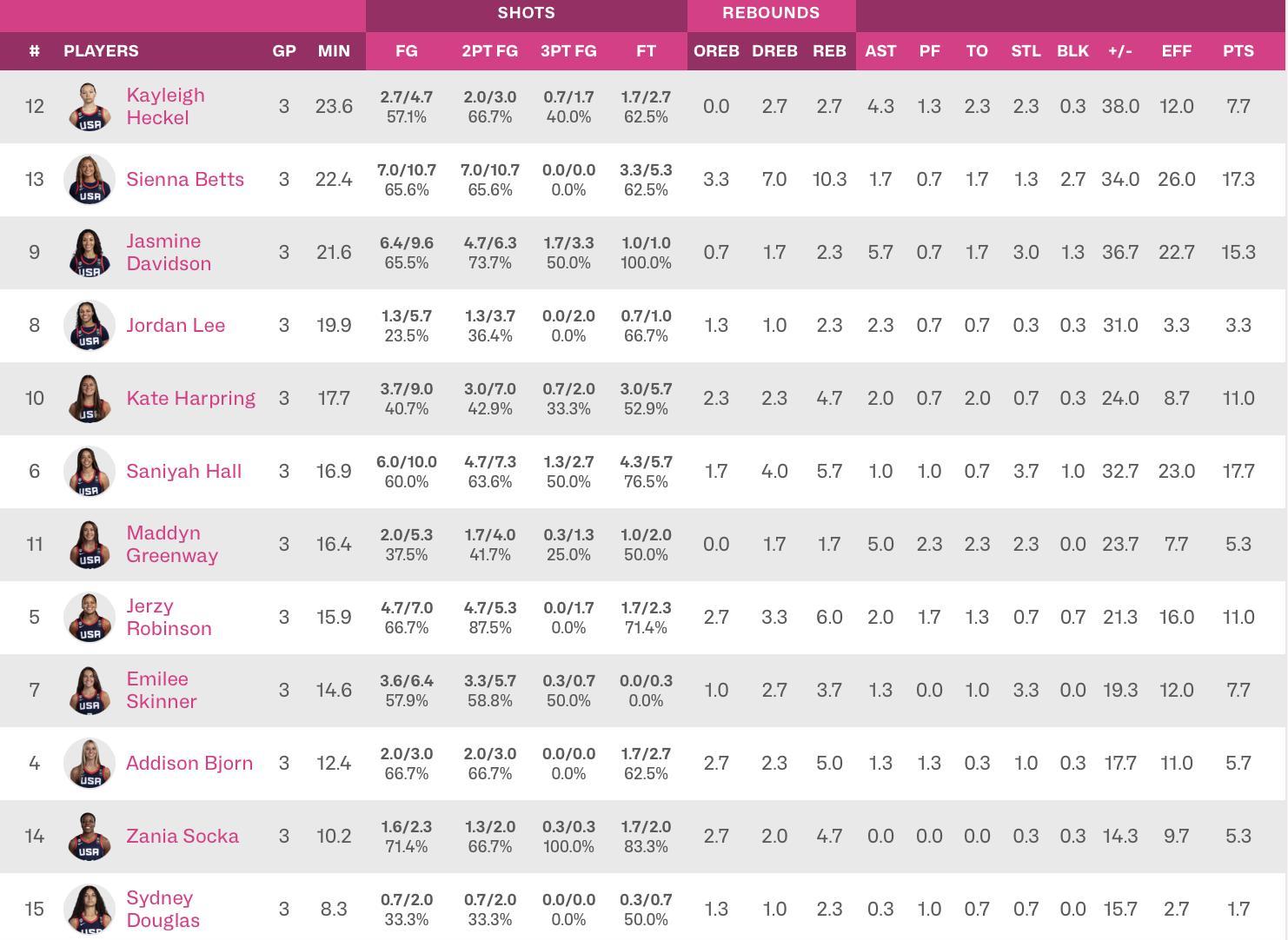Click Addison Bjorn's headshot thumbnail
This screenshot has width=1288, height=940.
90,763
